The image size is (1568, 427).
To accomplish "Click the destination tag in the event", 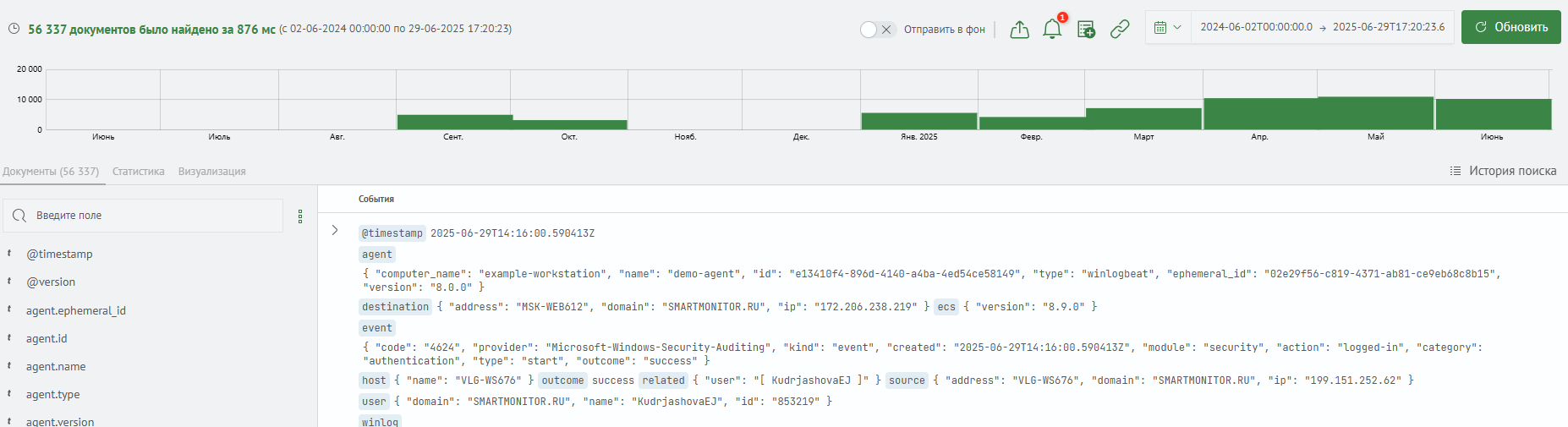I will (396, 307).
